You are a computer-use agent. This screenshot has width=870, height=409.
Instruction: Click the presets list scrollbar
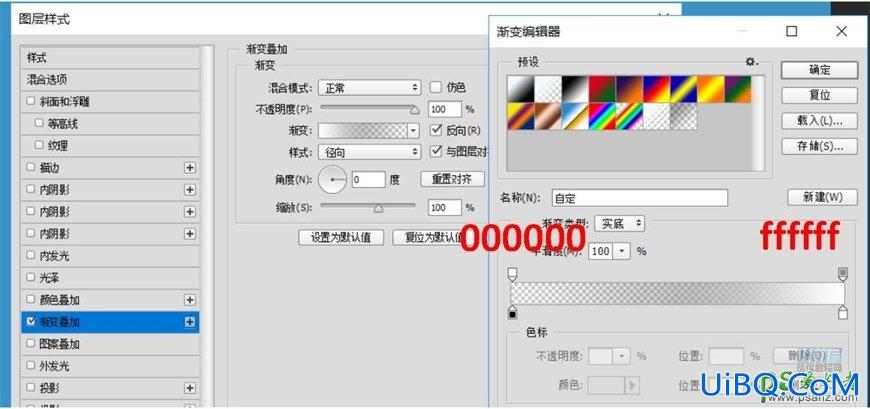click(x=758, y=123)
